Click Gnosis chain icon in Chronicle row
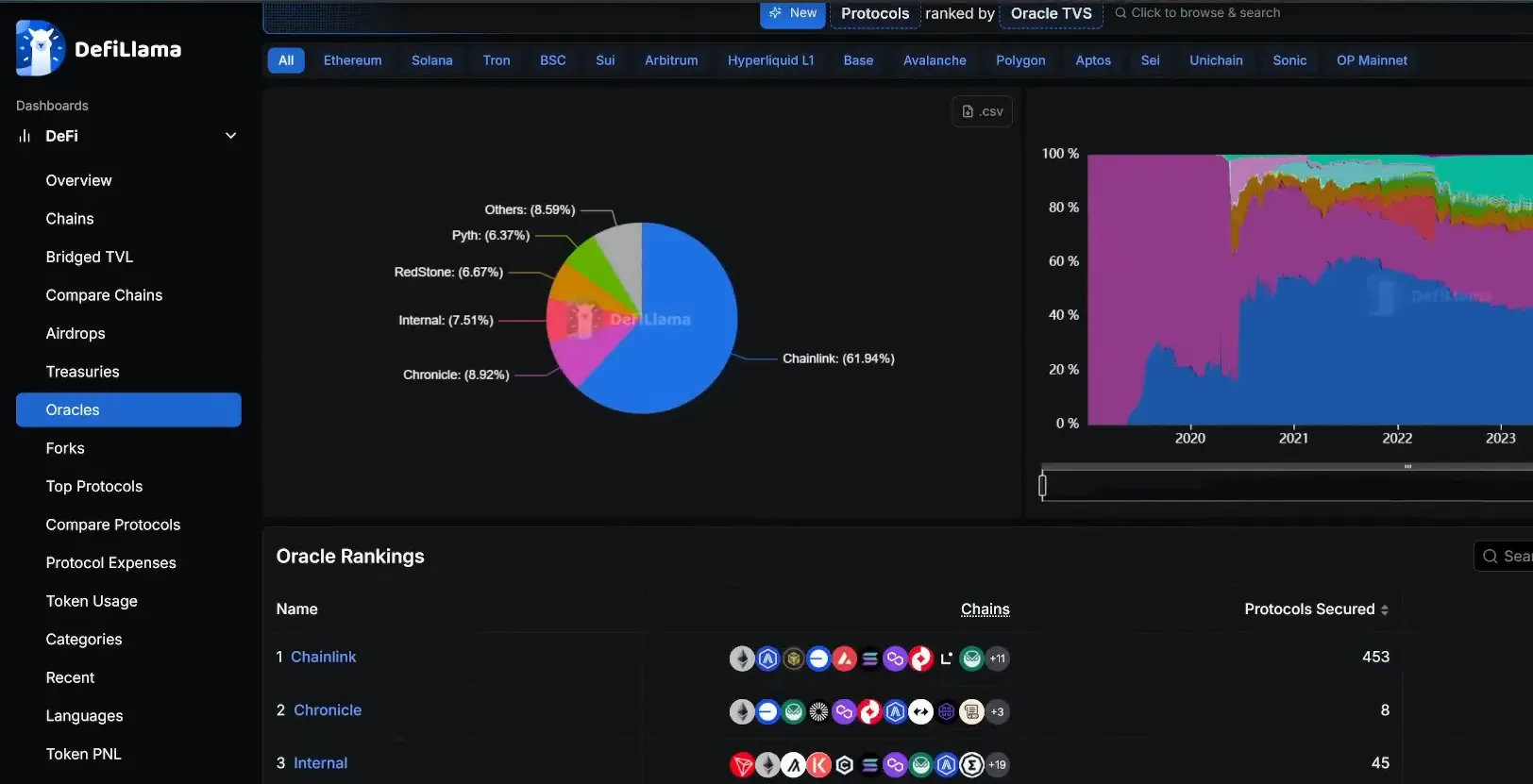 point(793,711)
